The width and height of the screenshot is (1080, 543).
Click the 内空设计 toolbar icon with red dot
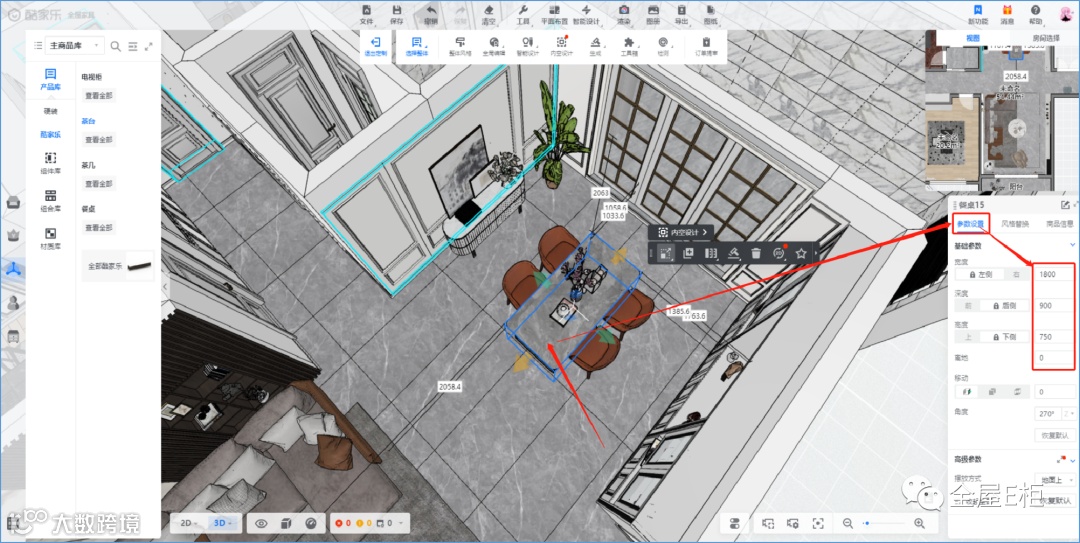point(561,43)
